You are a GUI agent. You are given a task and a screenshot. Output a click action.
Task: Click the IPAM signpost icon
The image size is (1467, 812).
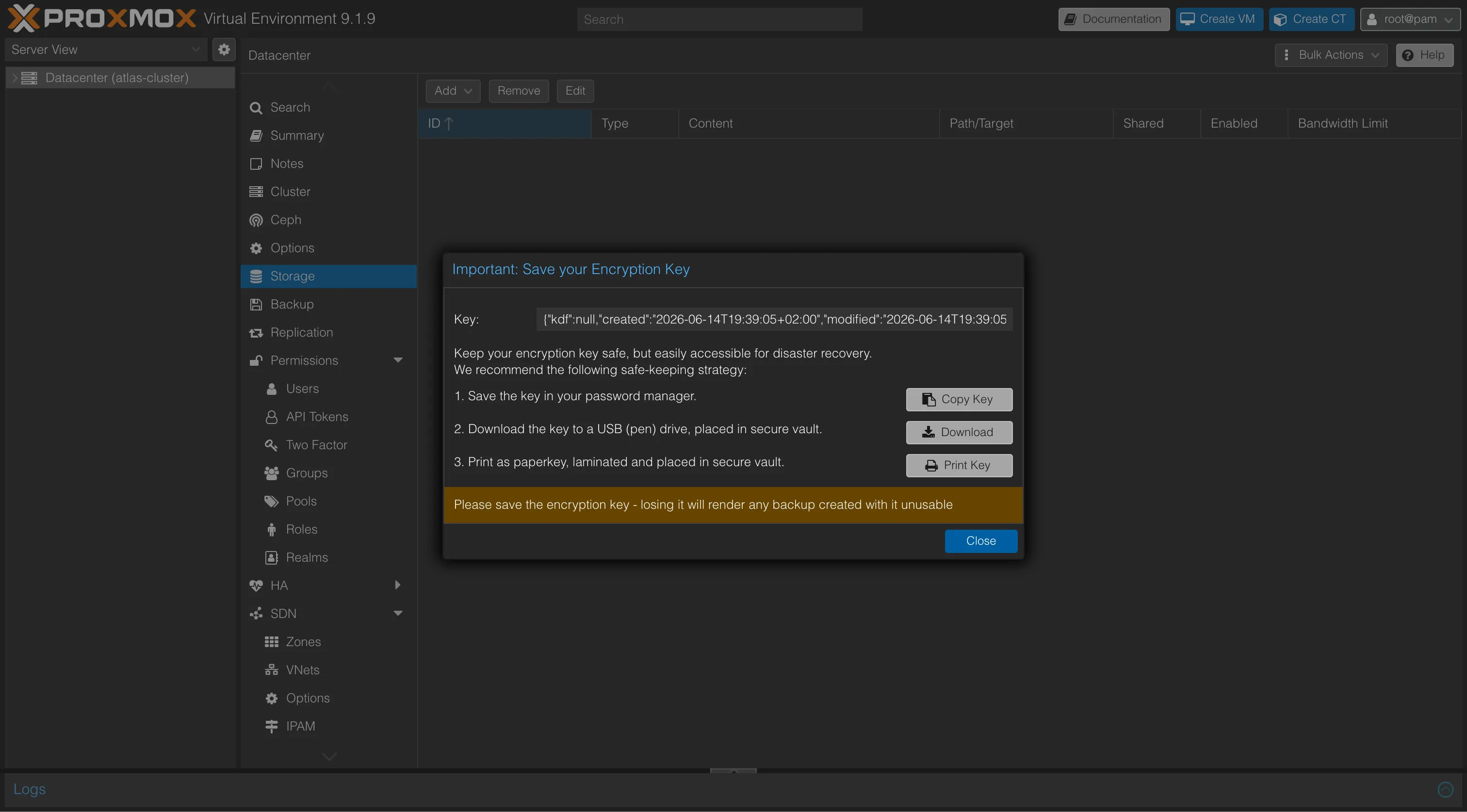coord(271,726)
